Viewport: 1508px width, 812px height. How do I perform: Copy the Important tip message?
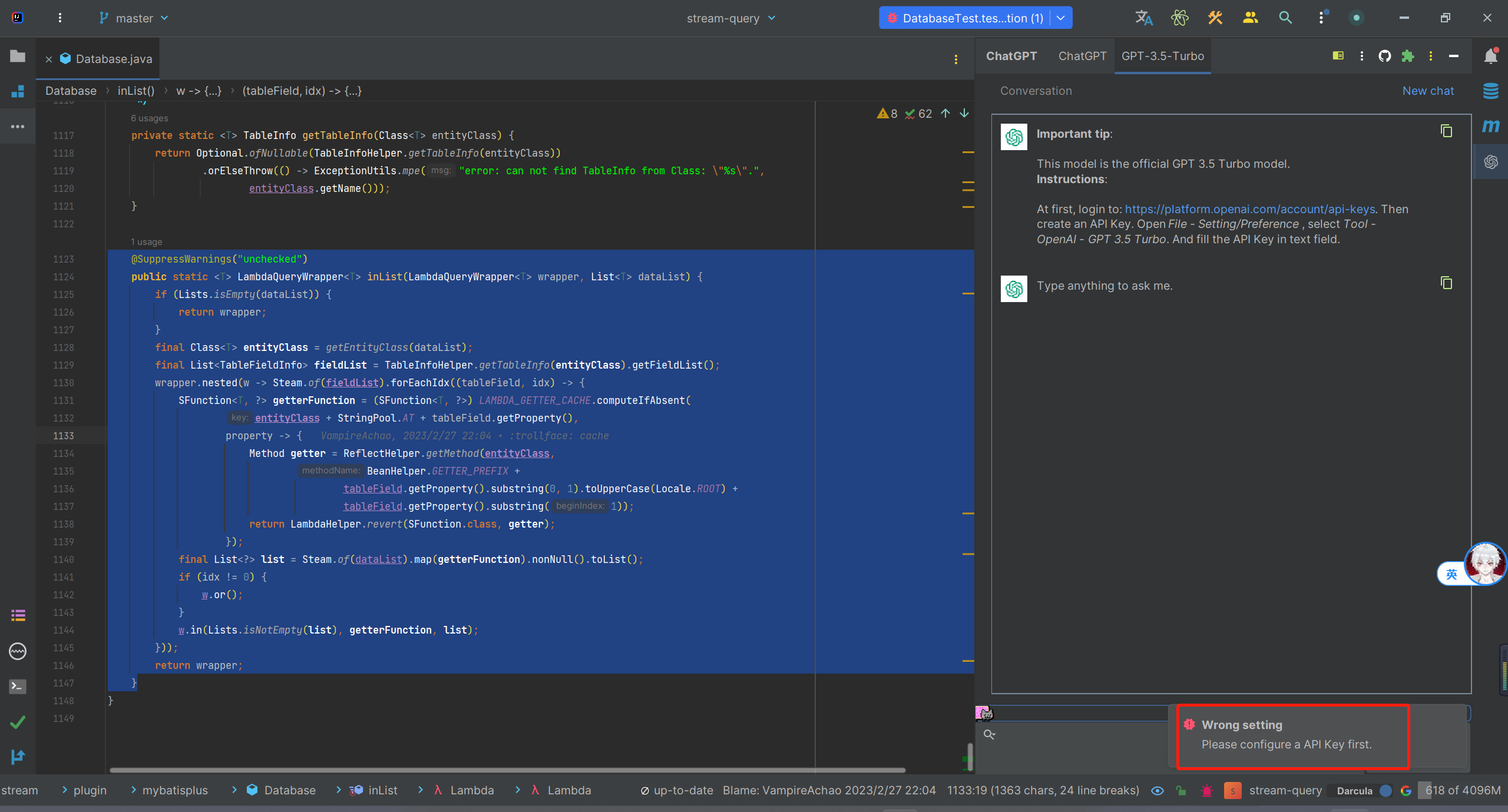(1446, 131)
